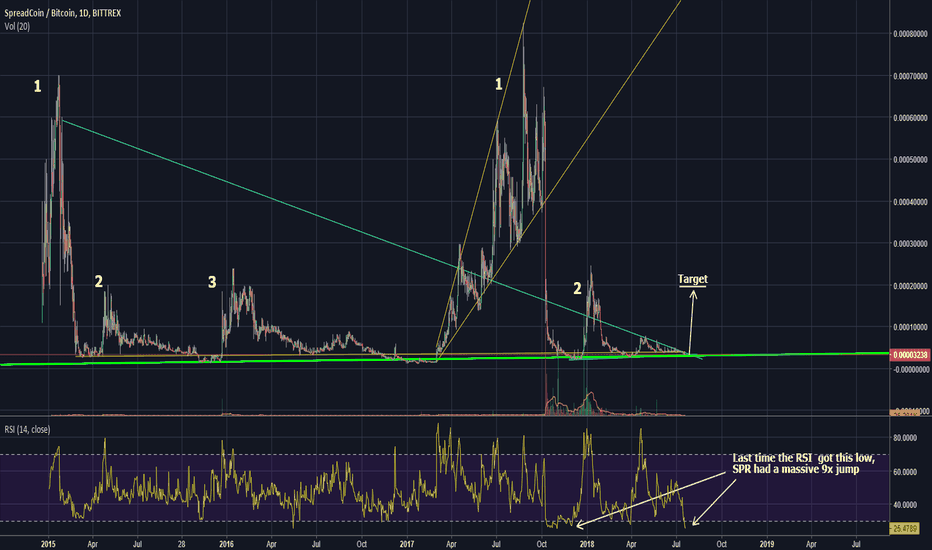The width and height of the screenshot is (932, 550).
Task: Click the last Jul label after 2019
Action: click(857, 544)
